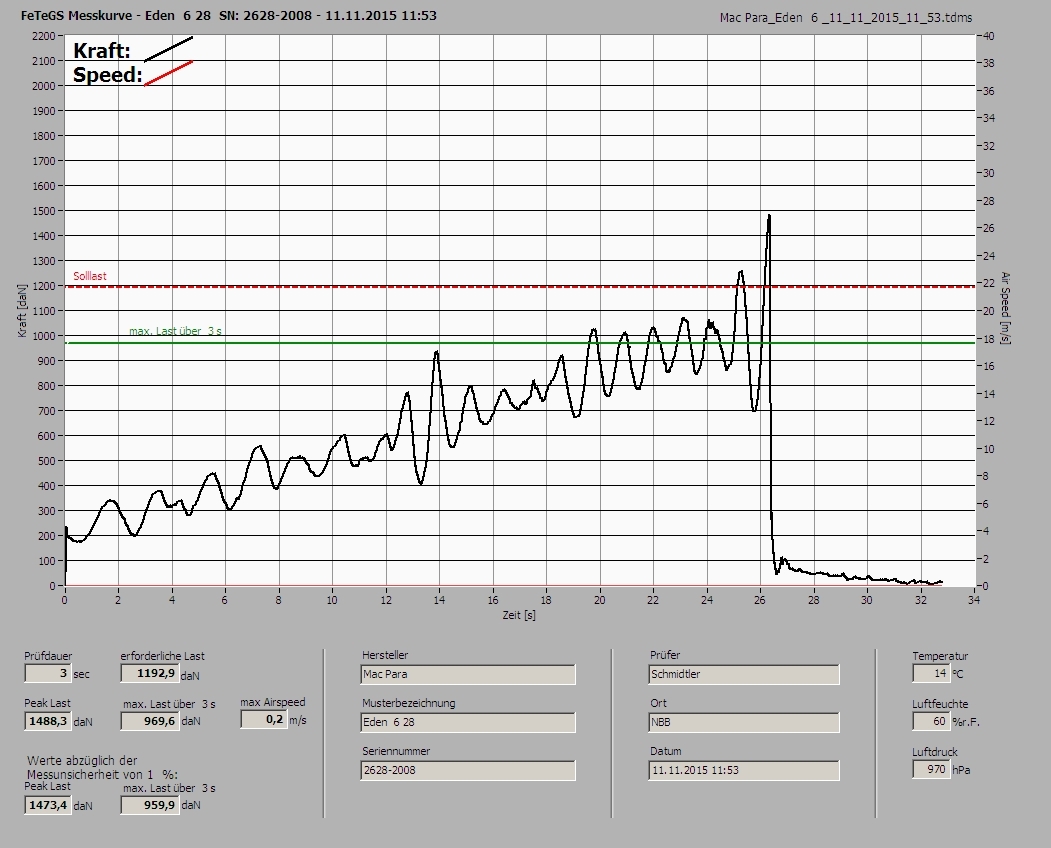Screen dimensions: 1051x848
Task: Click the Luftdruck label
Action: point(934,752)
